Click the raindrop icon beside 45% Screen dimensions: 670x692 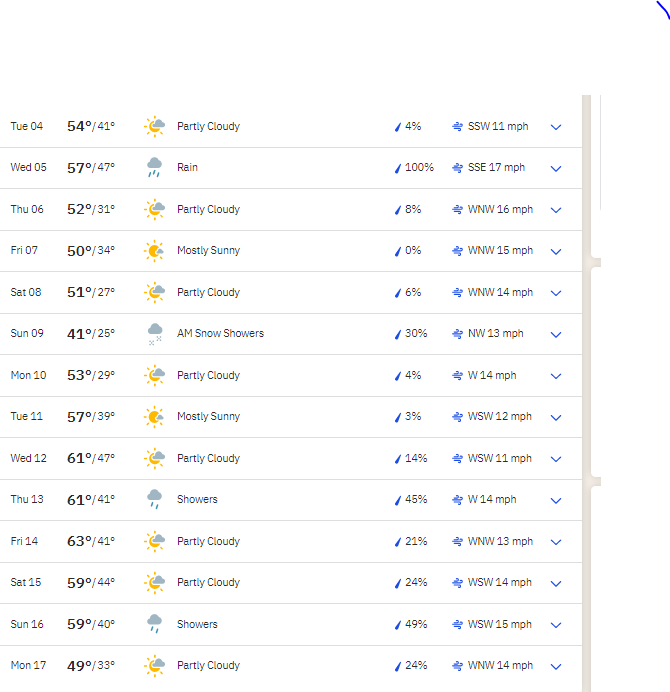[x=398, y=500]
